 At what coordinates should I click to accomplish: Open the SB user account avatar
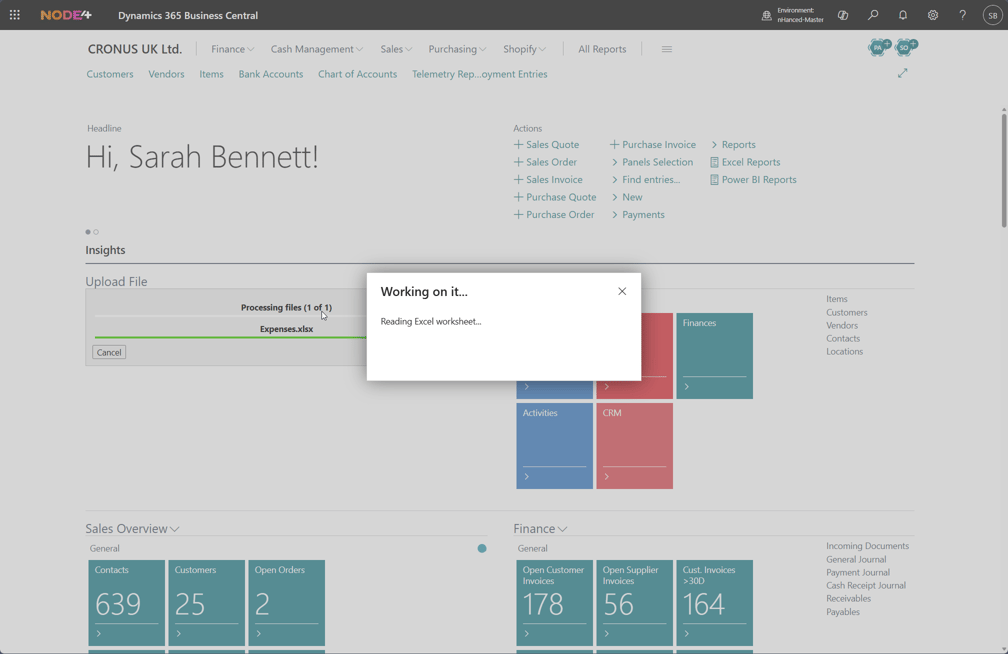993,15
